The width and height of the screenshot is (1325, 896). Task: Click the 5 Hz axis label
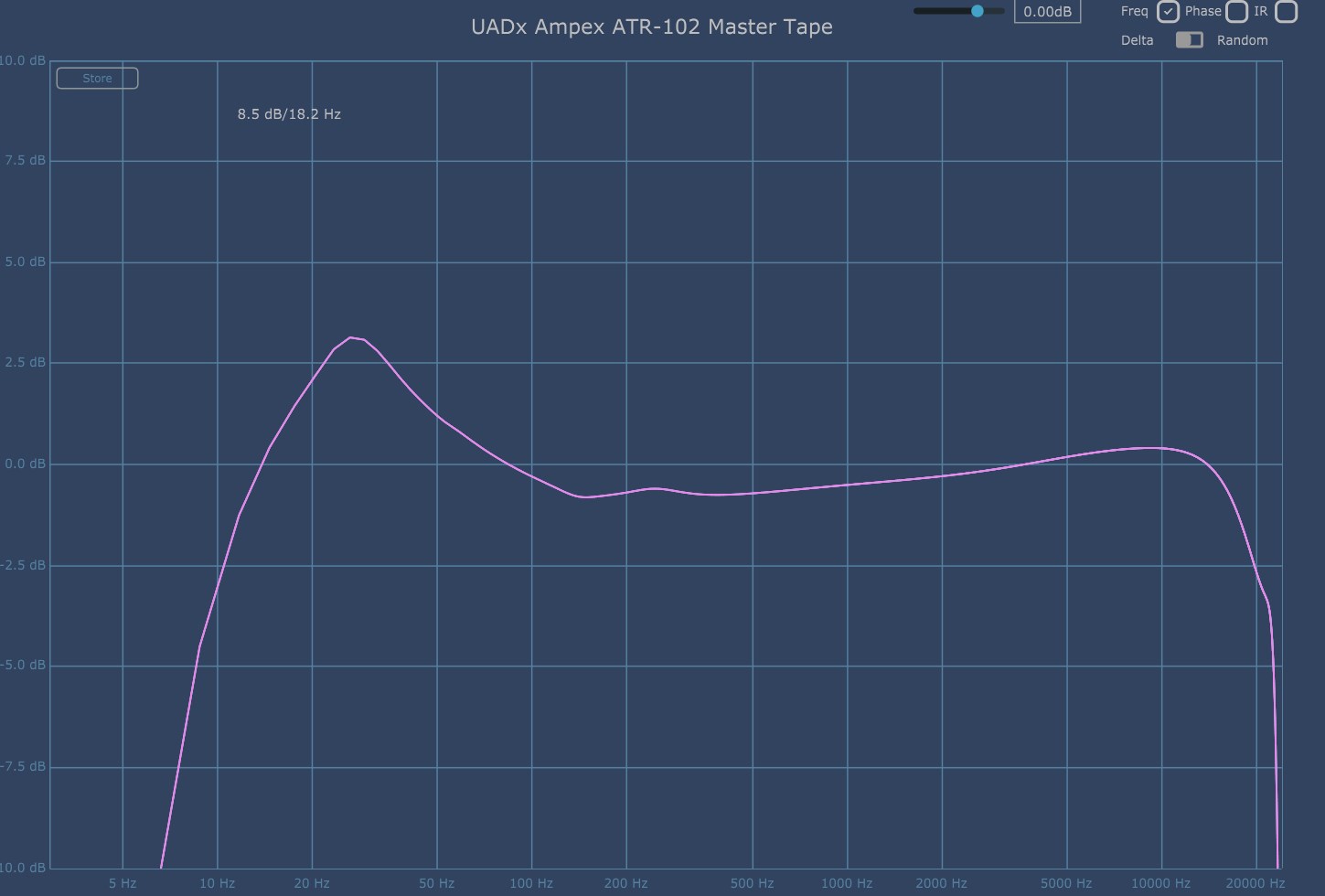coord(123,883)
